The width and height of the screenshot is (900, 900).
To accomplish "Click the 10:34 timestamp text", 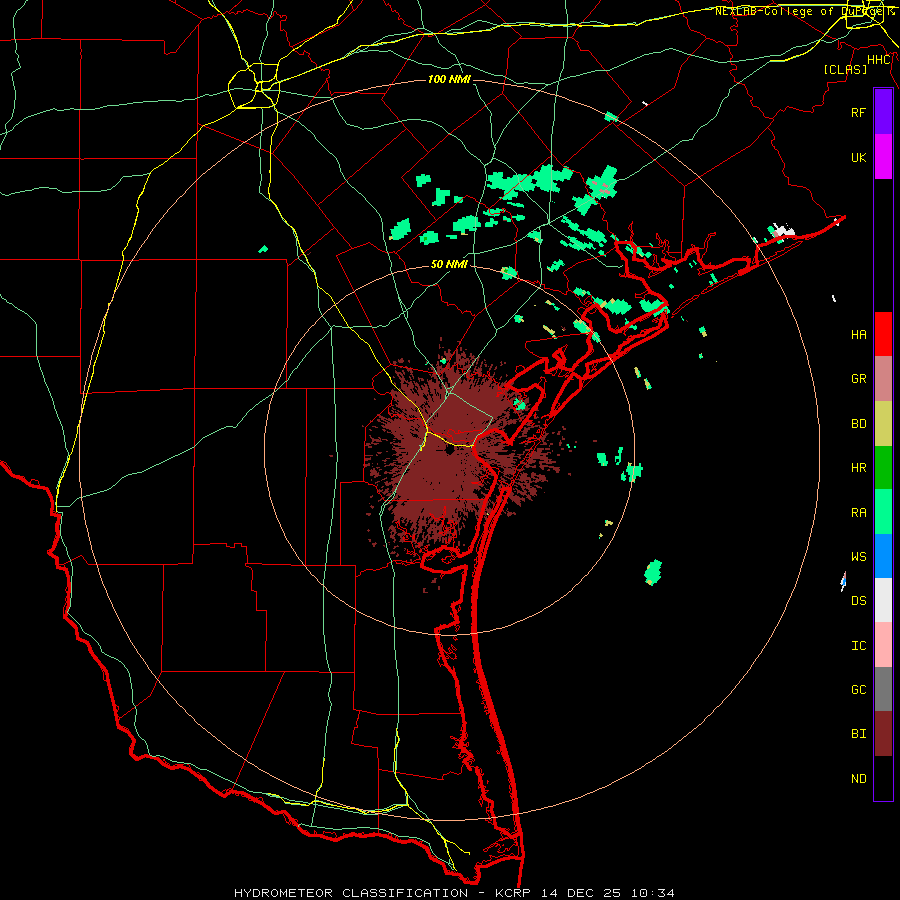I will click(653, 893).
